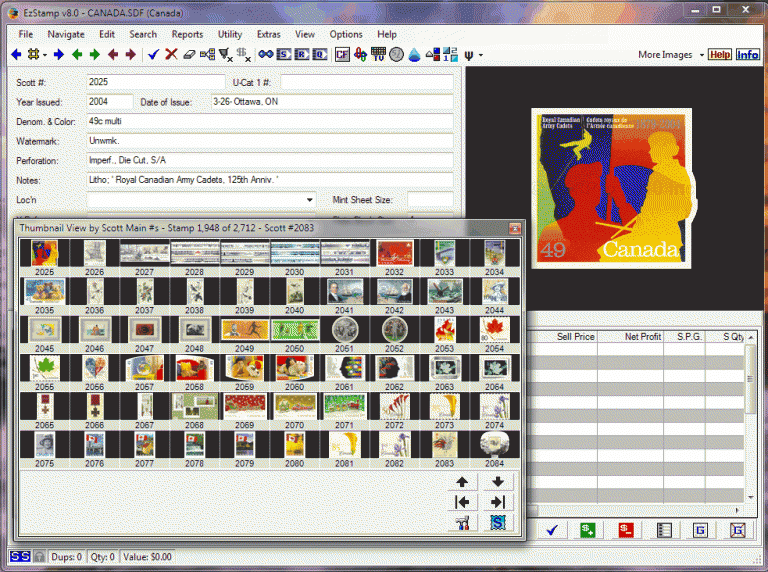Click the maroon right arrow in toolbar
Viewport: 768px width, 572px height.
pos(131,54)
